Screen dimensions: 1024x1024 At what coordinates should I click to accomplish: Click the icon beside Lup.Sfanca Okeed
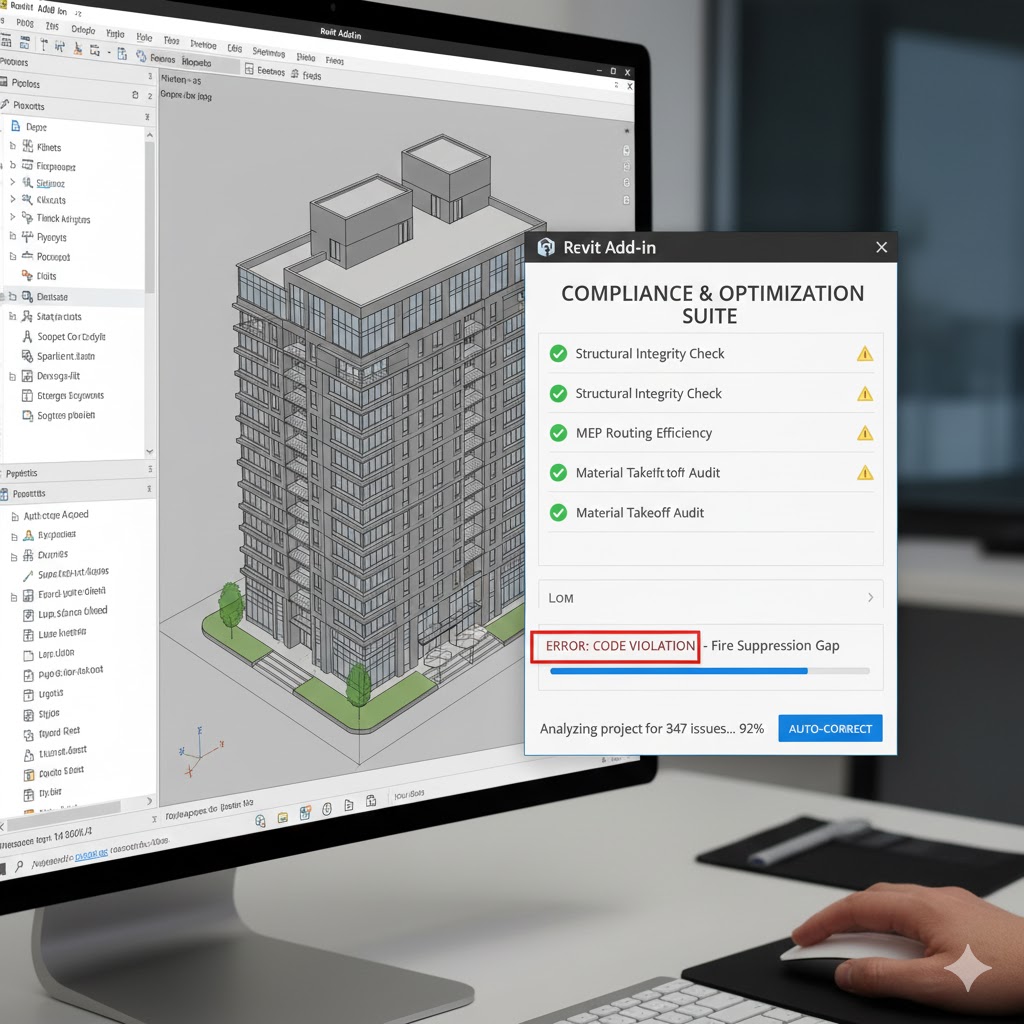pyautogui.click(x=28, y=615)
